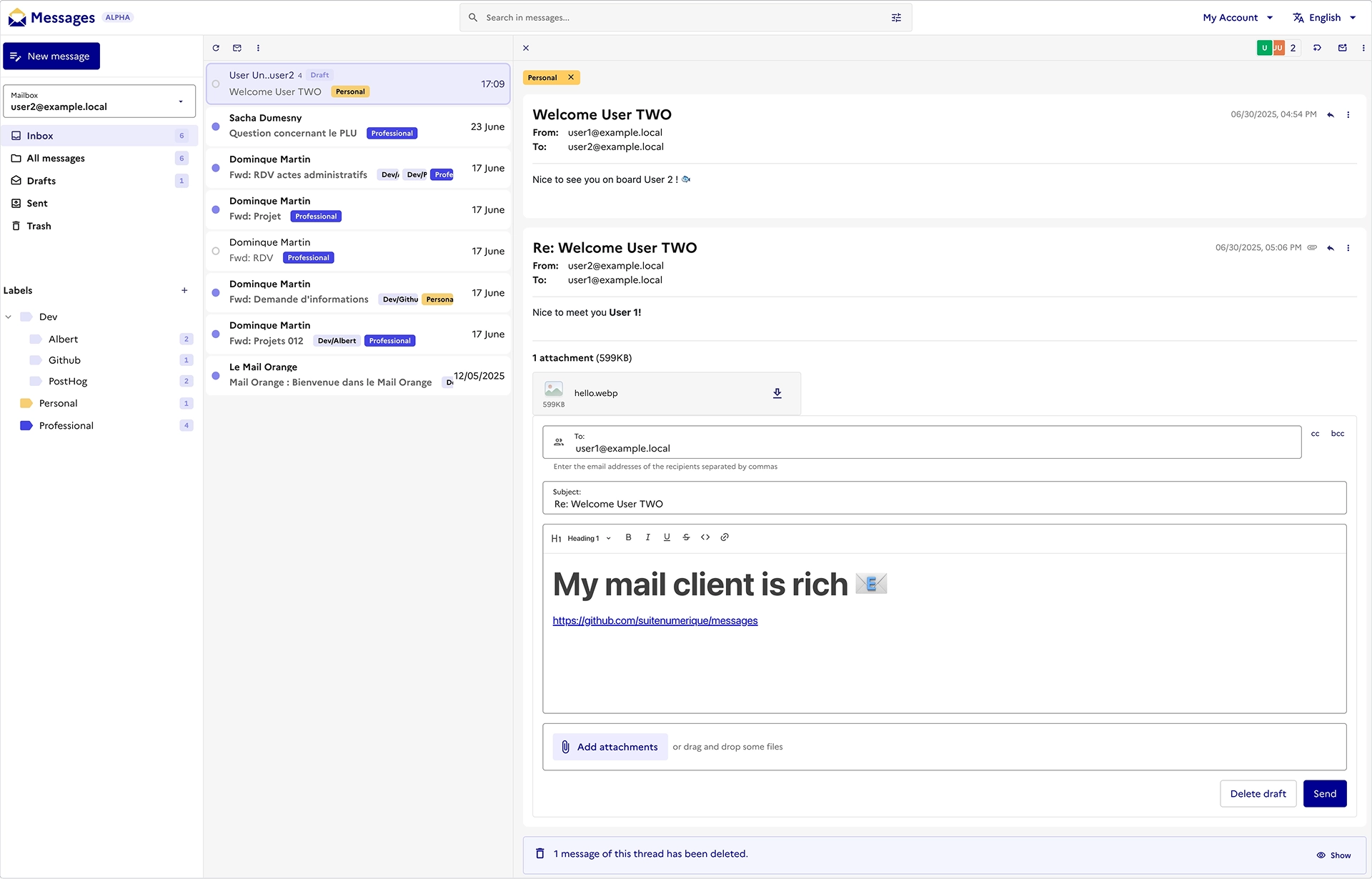The width and height of the screenshot is (1372, 879).
Task: Refresh the message list
Action: (x=216, y=48)
